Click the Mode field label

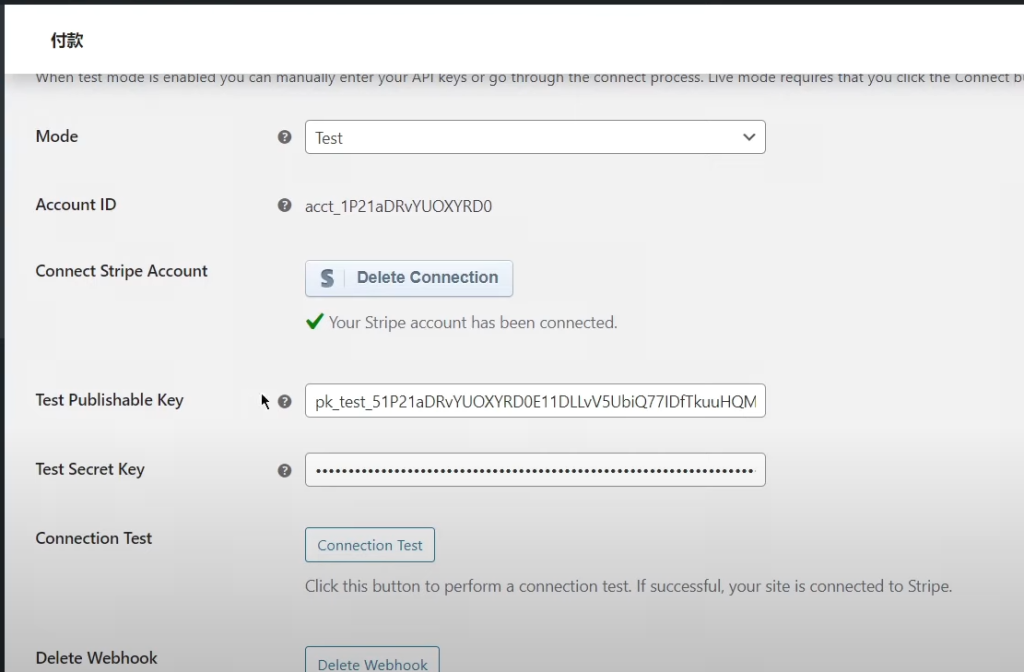pyautogui.click(x=57, y=136)
